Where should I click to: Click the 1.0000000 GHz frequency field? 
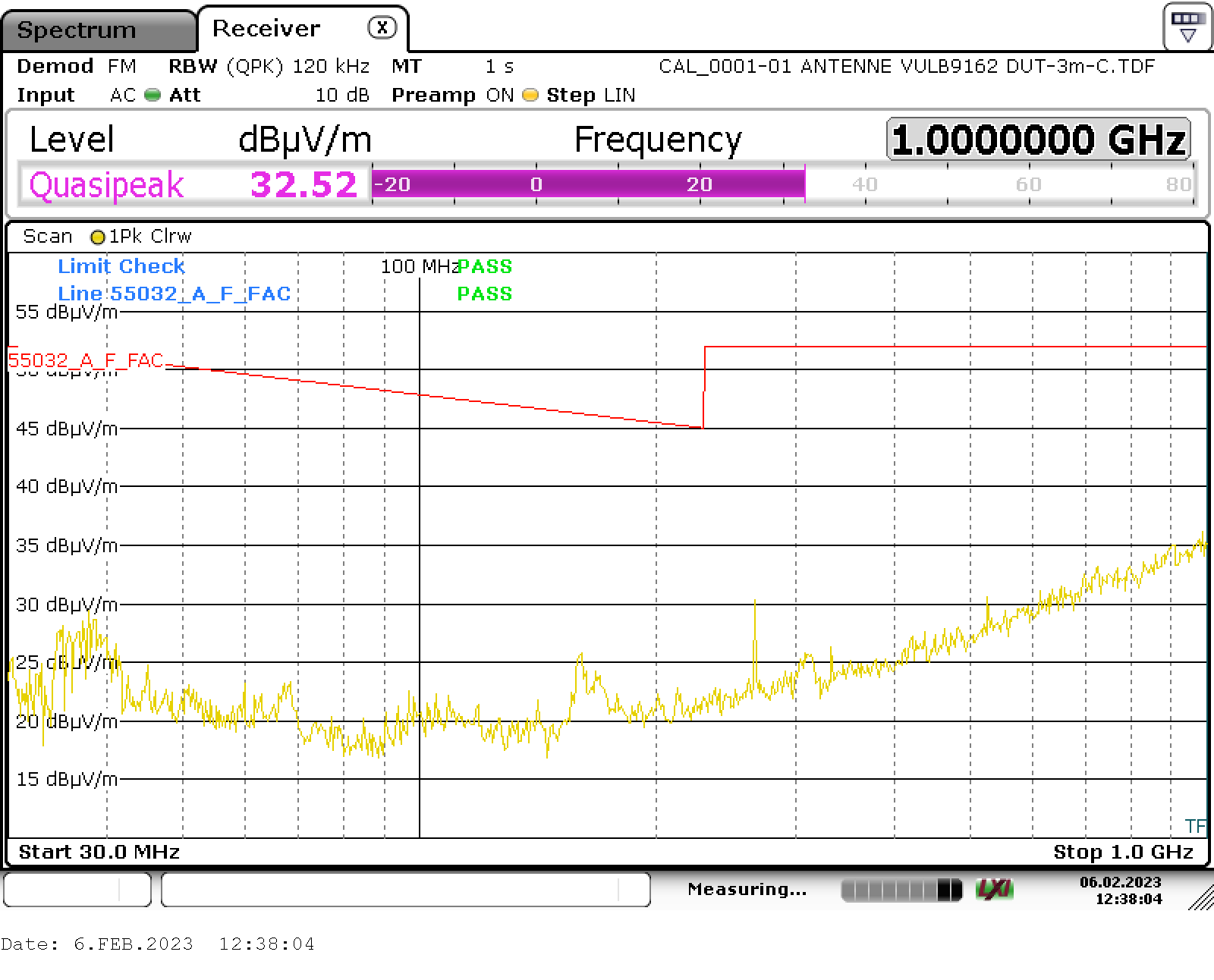click(x=1038, y=140)
